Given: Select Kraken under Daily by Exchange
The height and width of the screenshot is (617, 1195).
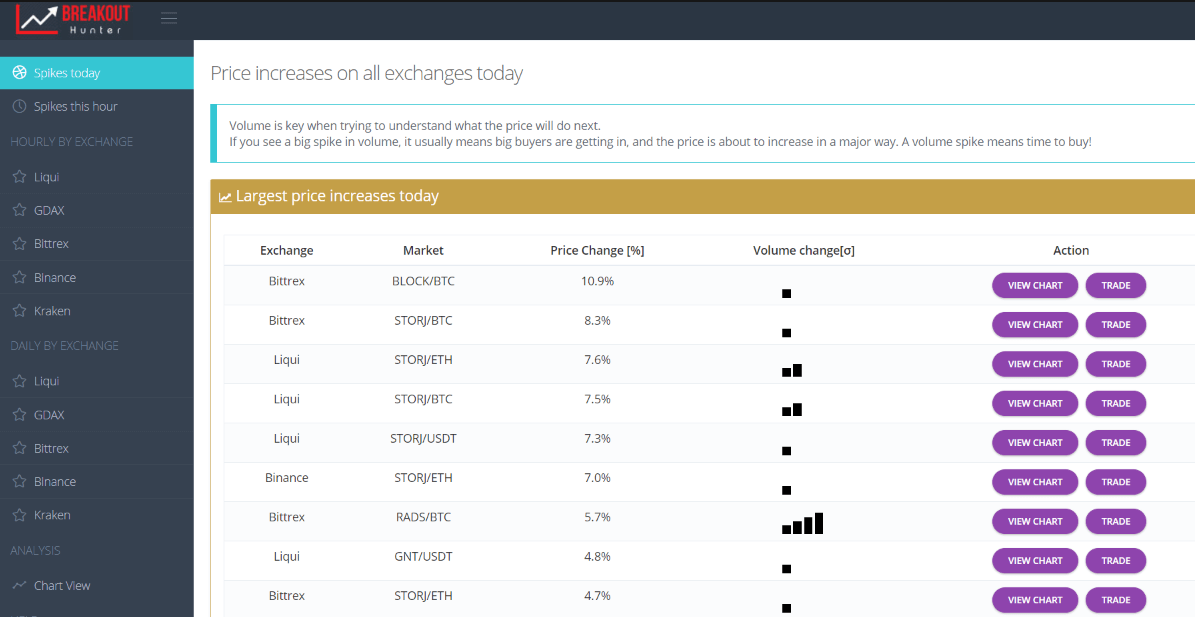Looking at the screenshot, I should coord(97,515).
